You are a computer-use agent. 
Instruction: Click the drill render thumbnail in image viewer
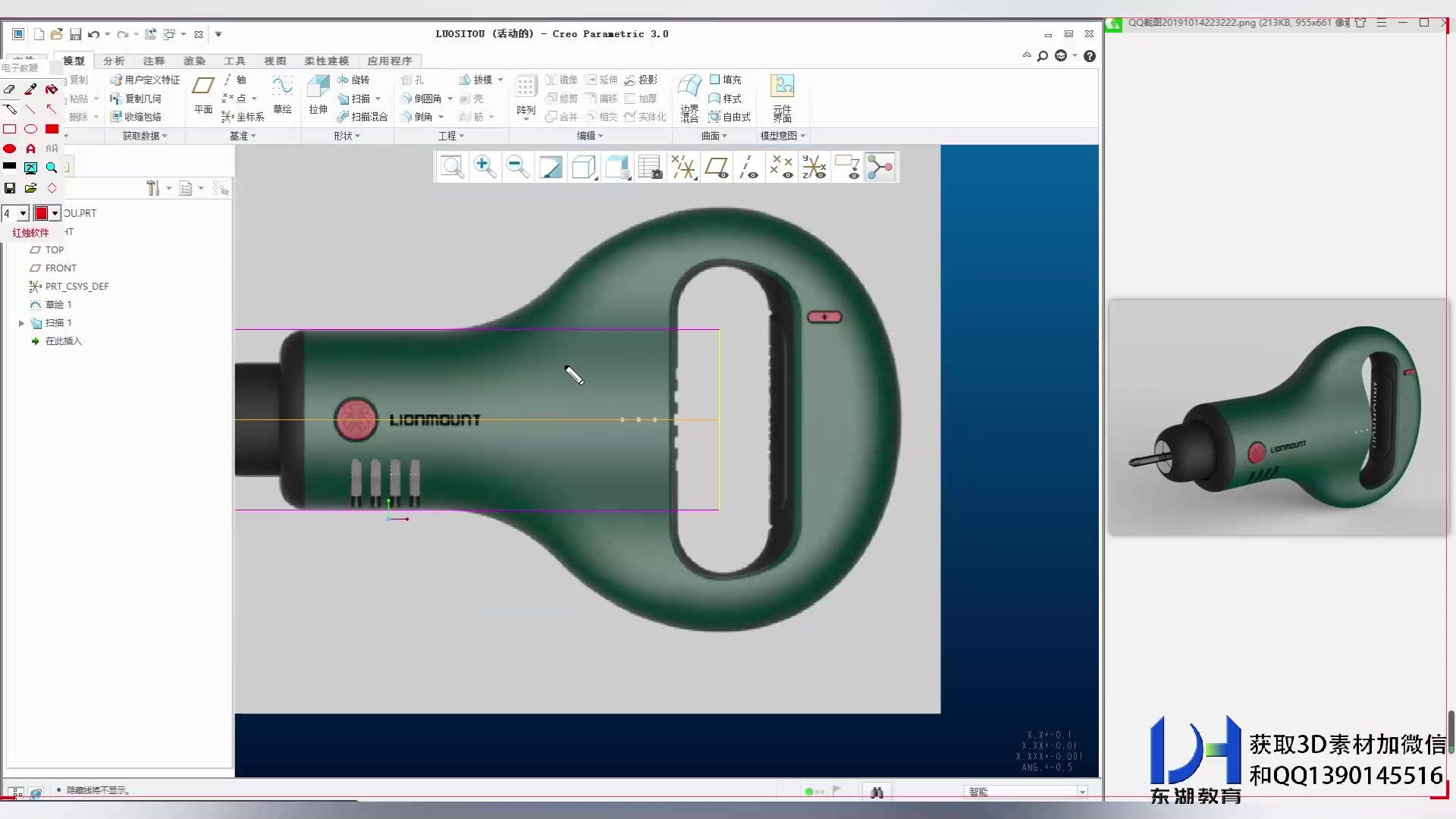1278,417
